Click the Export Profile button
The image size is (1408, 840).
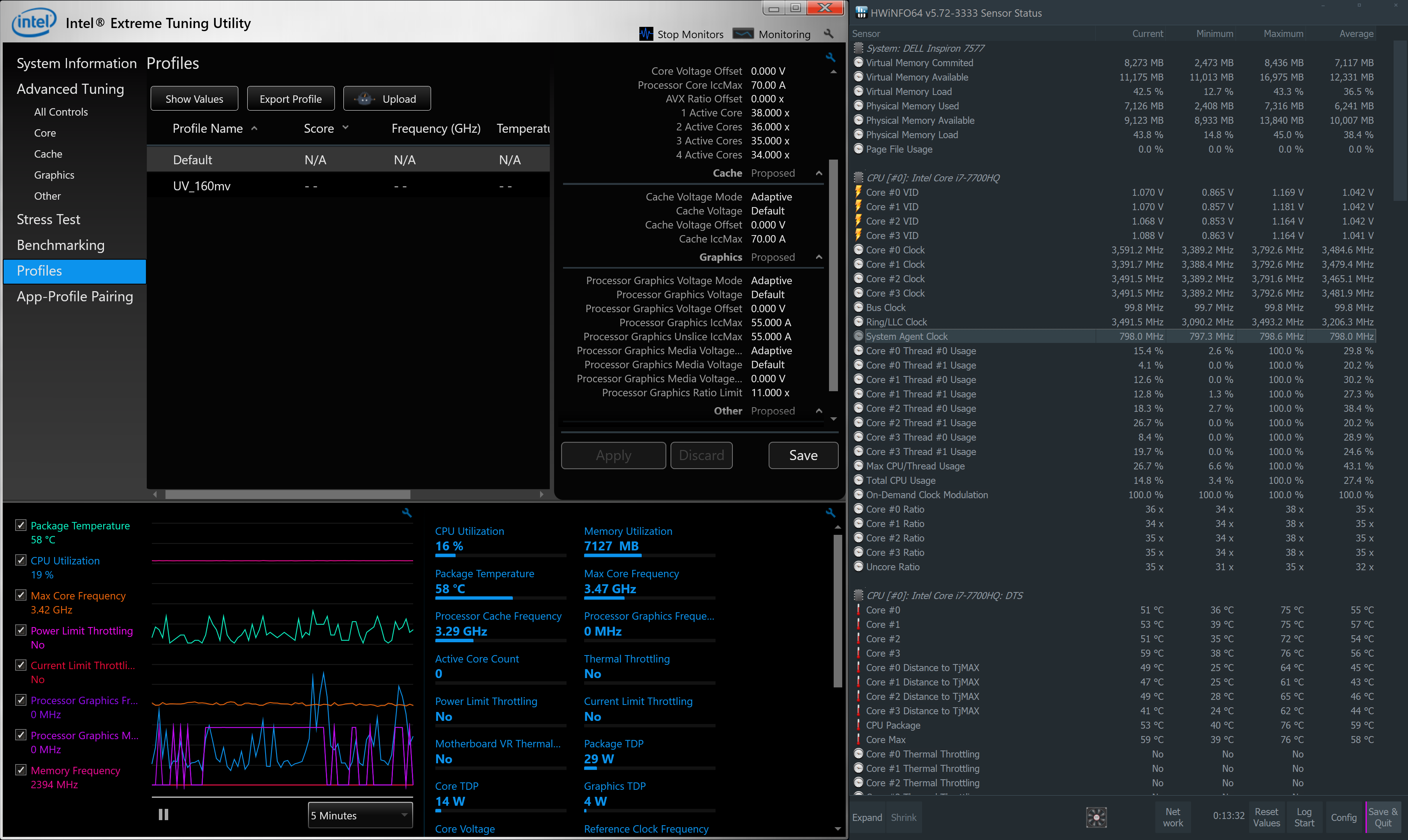(290, 98)
